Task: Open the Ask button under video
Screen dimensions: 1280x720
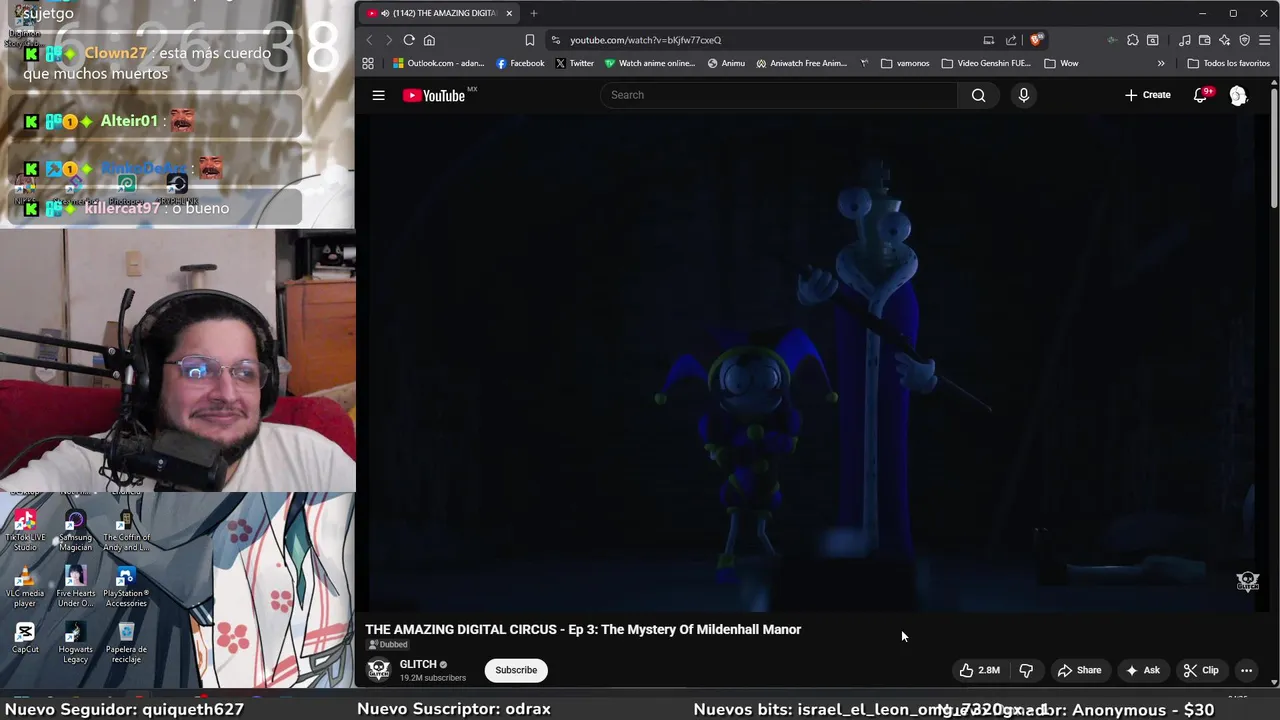Action: coord(1142,670)
